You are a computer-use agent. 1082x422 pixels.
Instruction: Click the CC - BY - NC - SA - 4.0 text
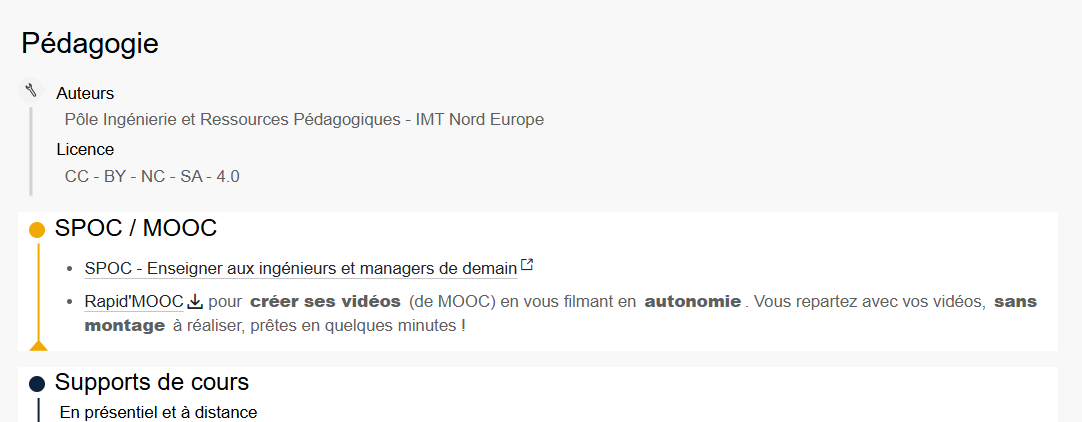point(152,176)
